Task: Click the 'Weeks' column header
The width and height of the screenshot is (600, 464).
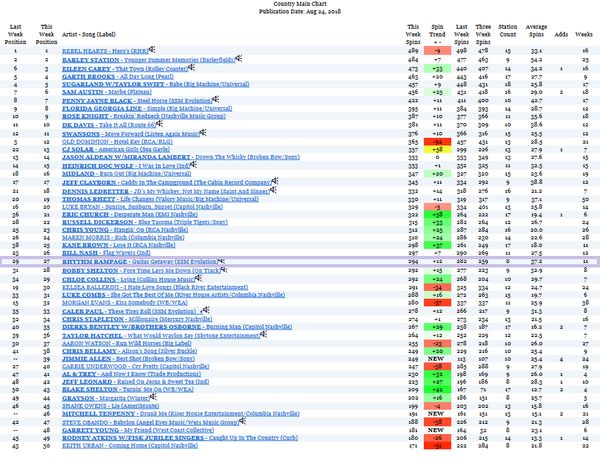Action: pos(584,34)
